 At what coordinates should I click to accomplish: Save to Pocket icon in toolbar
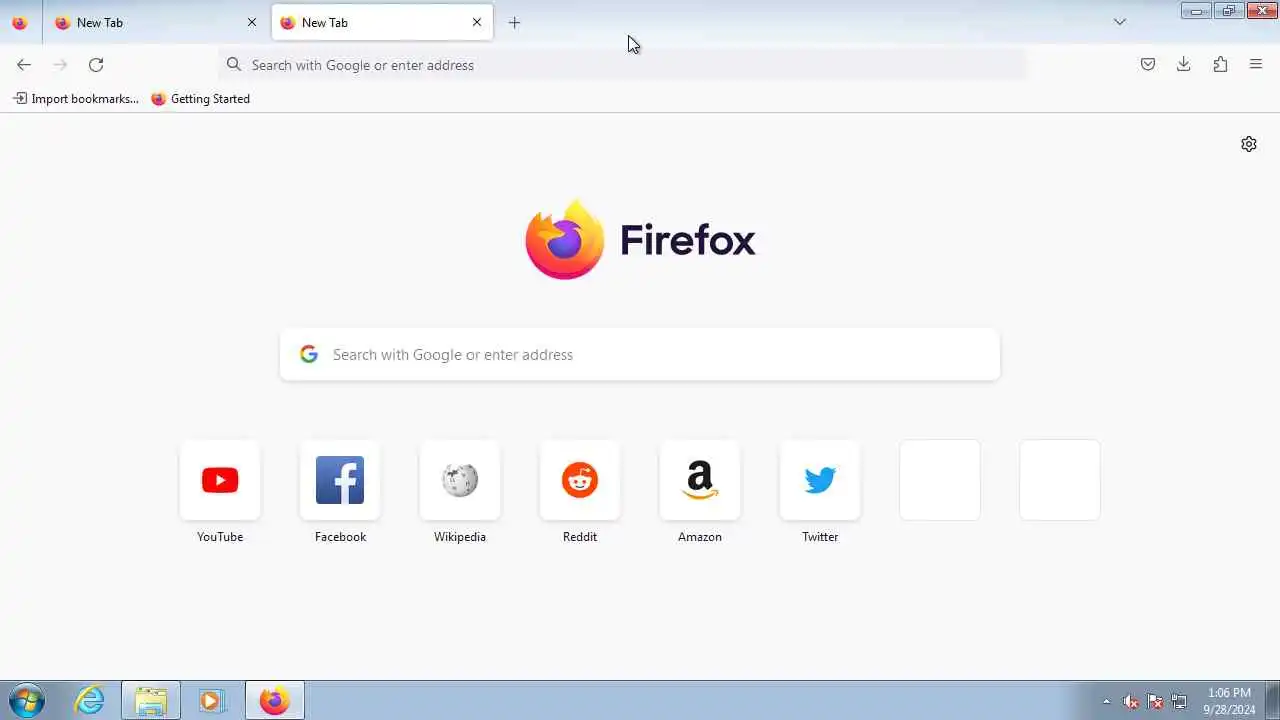pyautogui.click(x=1148, y=65)
